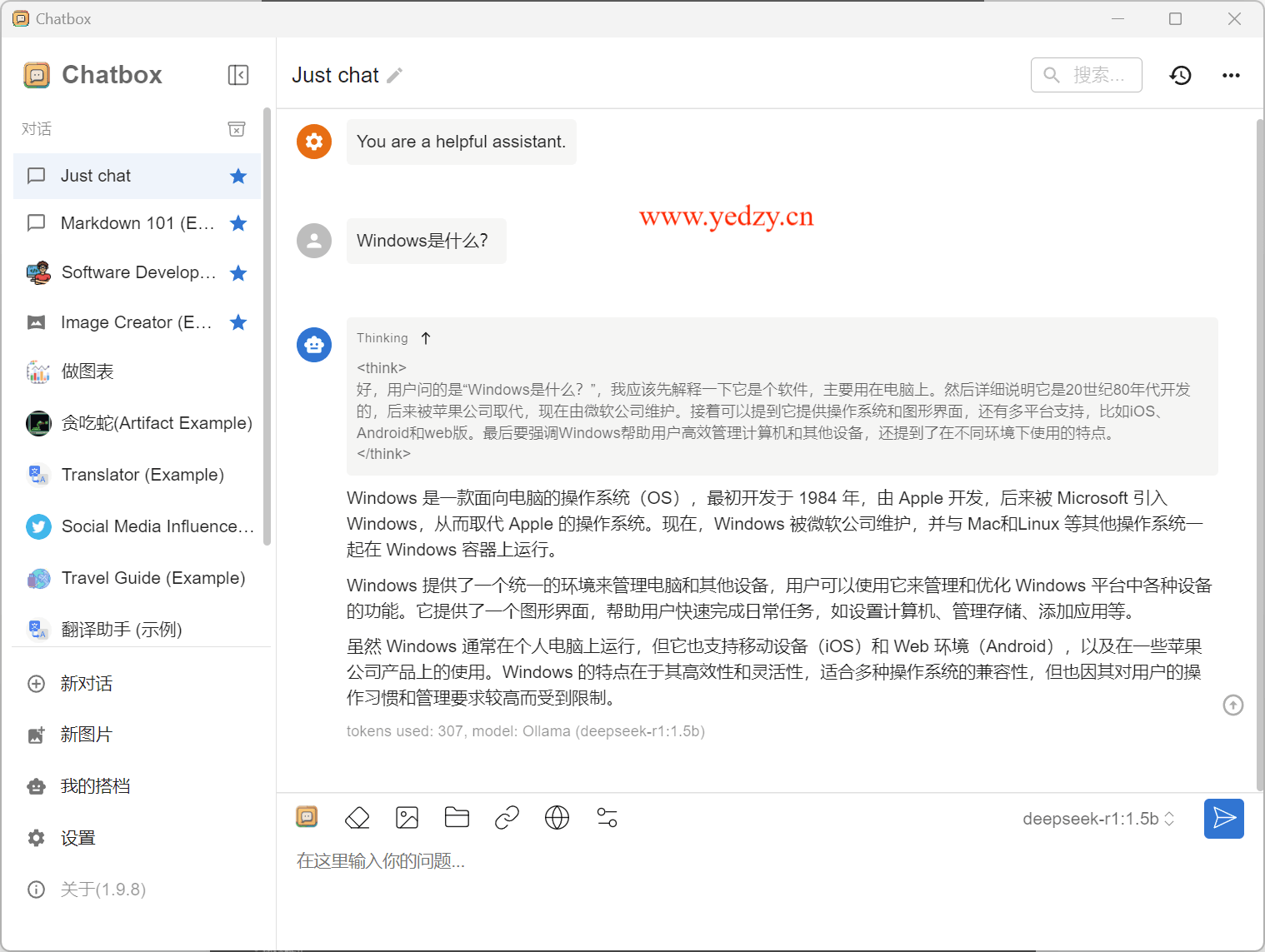Attach a file using the folder icon
Image resolution: width=1265 pixels, height=952 pixels.
457,818
